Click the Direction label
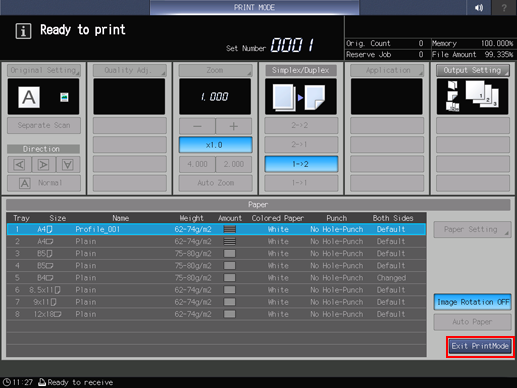 point(42,149)
